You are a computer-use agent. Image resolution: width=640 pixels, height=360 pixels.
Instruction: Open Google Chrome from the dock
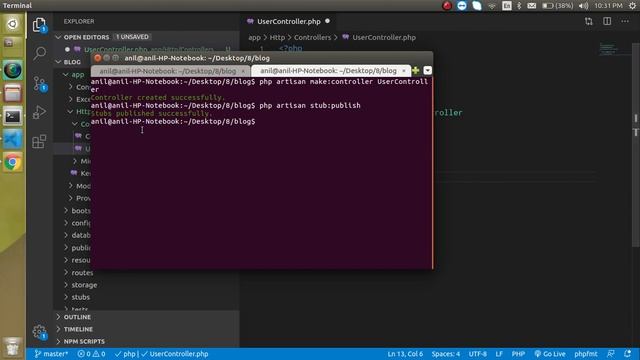tap(13, 162)
